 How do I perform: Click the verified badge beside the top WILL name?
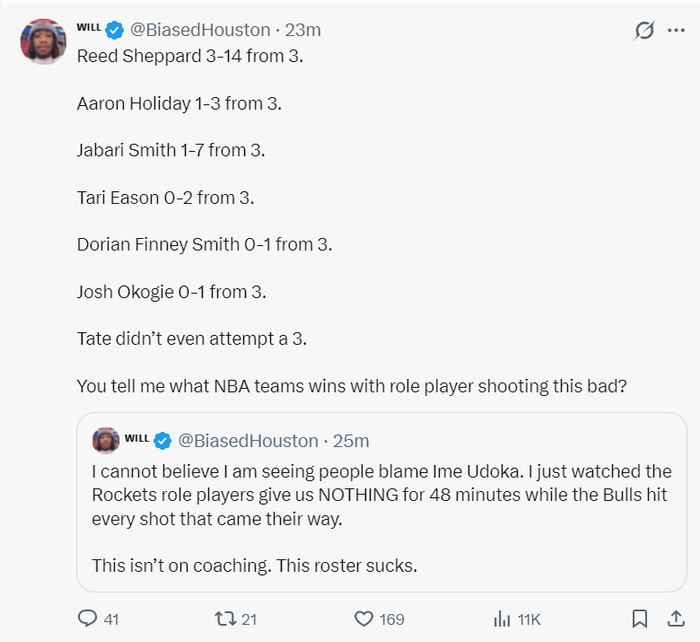tap(116, 30)
